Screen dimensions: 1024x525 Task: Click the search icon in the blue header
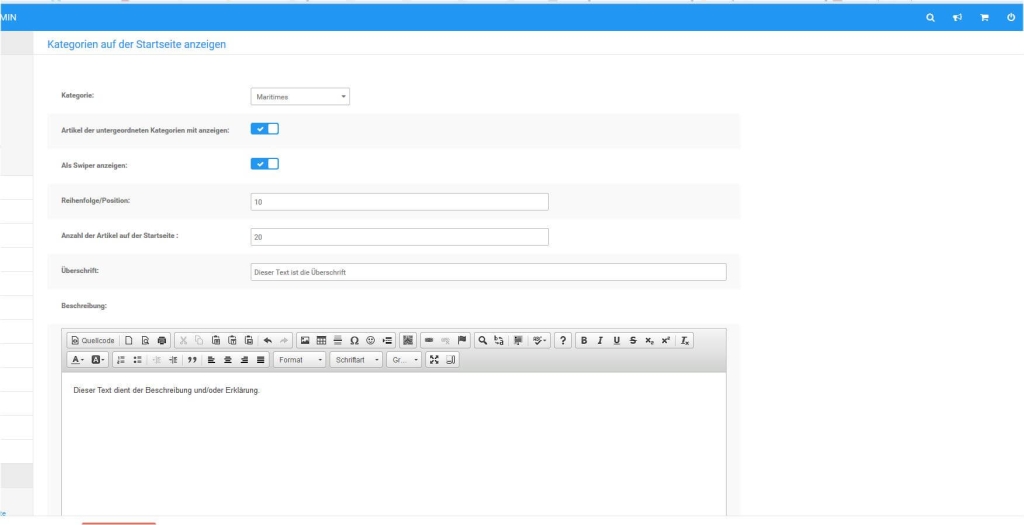coord(931,18)
